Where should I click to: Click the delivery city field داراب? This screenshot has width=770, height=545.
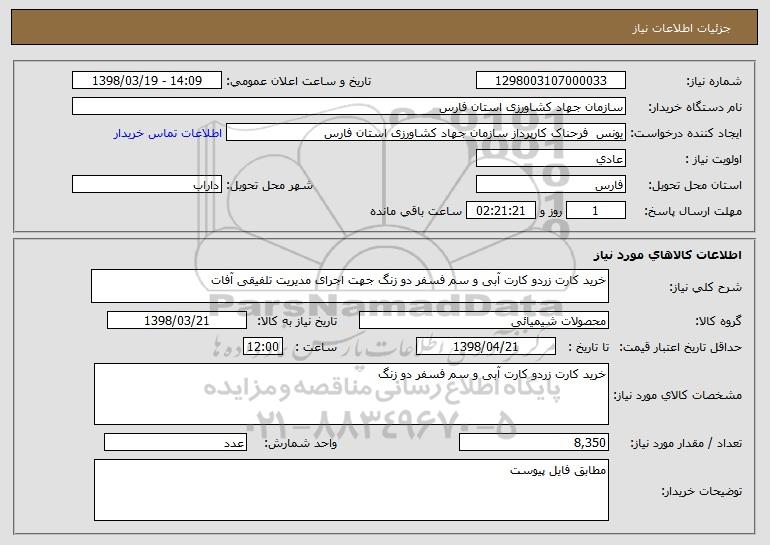coord(147,185)
